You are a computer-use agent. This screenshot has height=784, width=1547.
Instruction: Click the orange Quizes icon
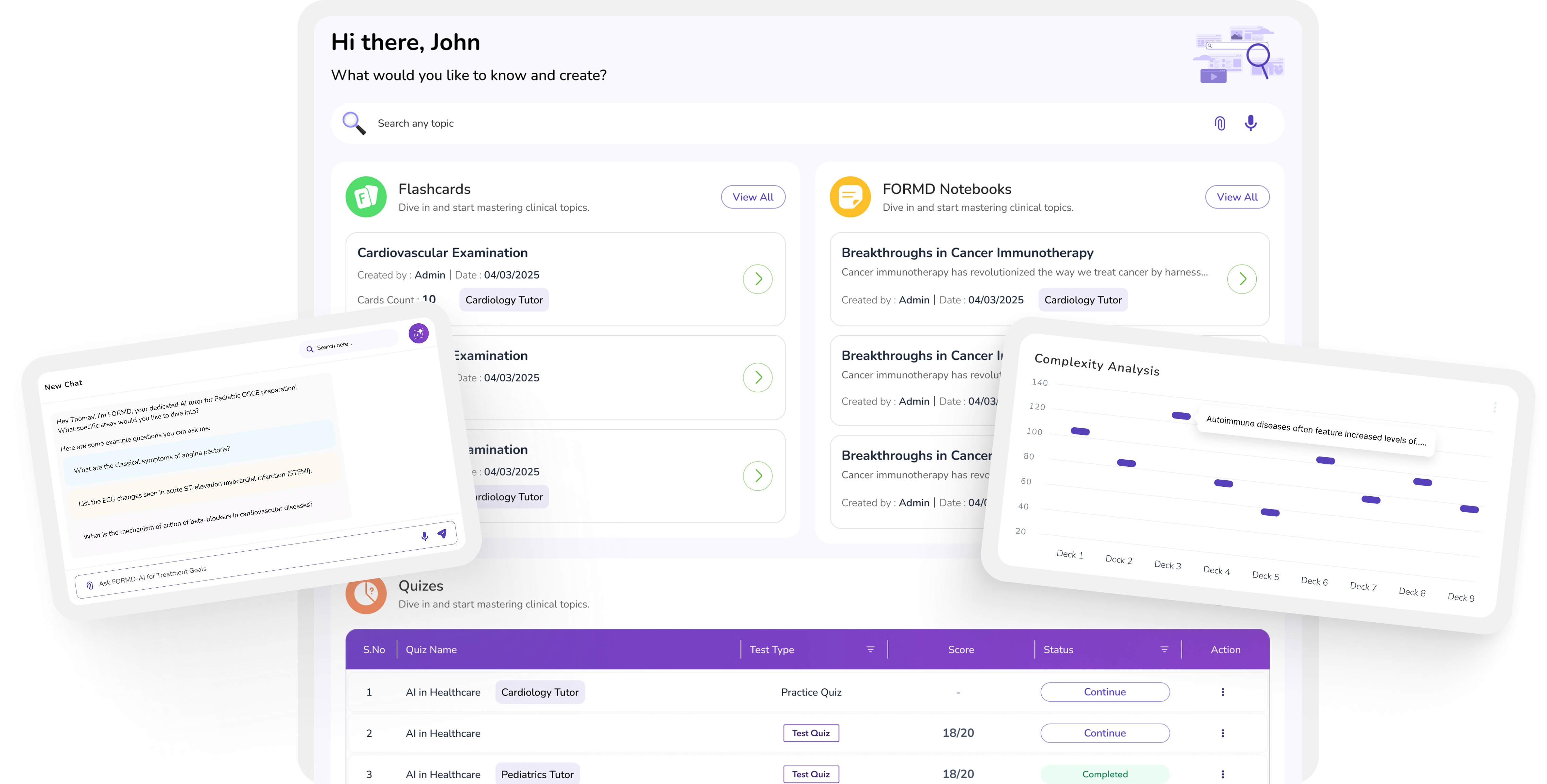(x=366, y=594)
